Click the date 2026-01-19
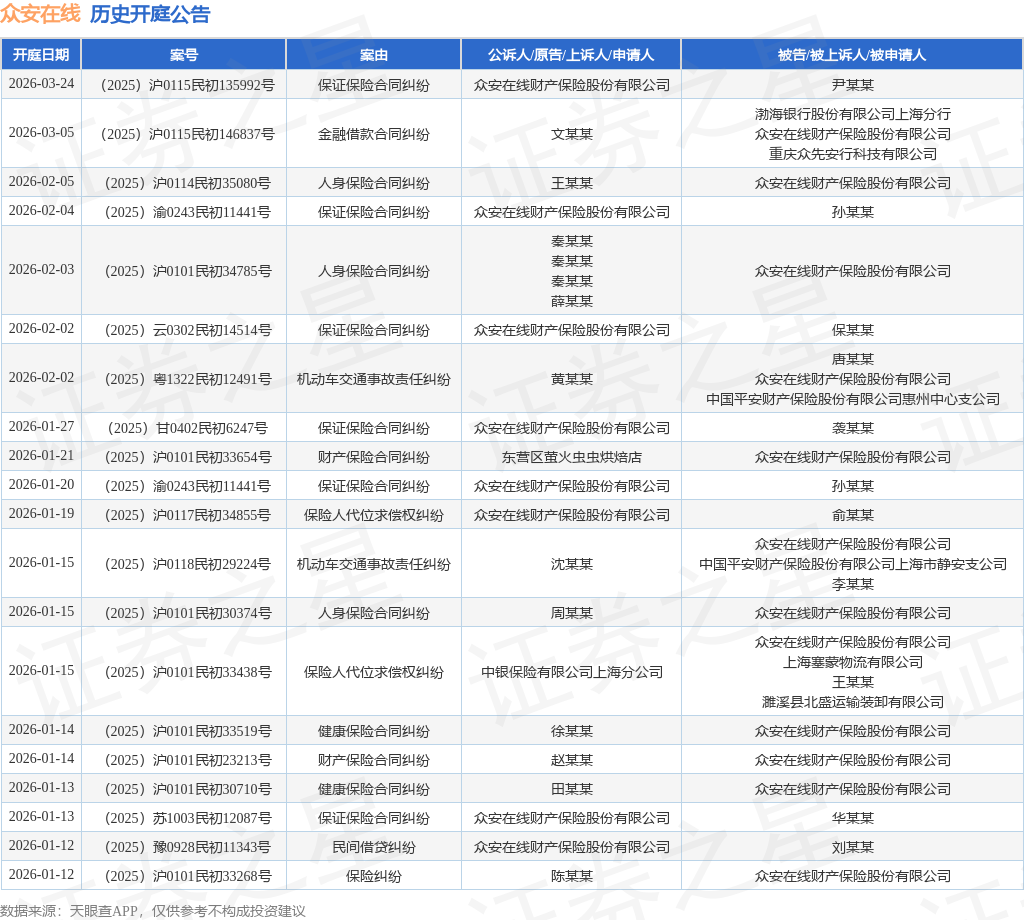The height and width of the screenshot is (920, 1024). [41, 514]
